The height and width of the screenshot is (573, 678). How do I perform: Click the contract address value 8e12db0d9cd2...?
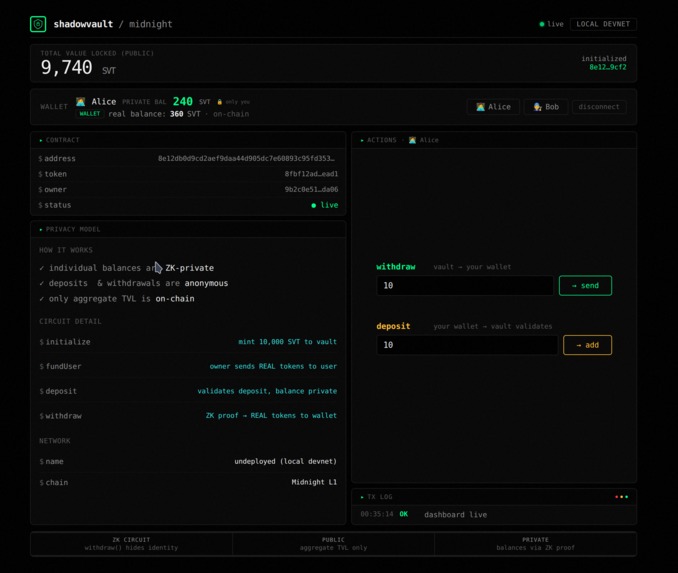[x=246, y=159]
